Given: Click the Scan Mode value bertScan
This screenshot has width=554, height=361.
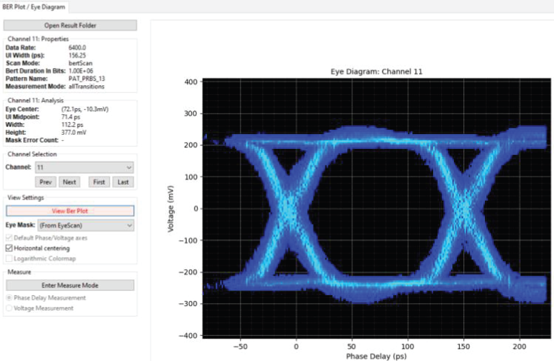Looking at the screenshot, I should pyautogui.click(x=80, y=63).
